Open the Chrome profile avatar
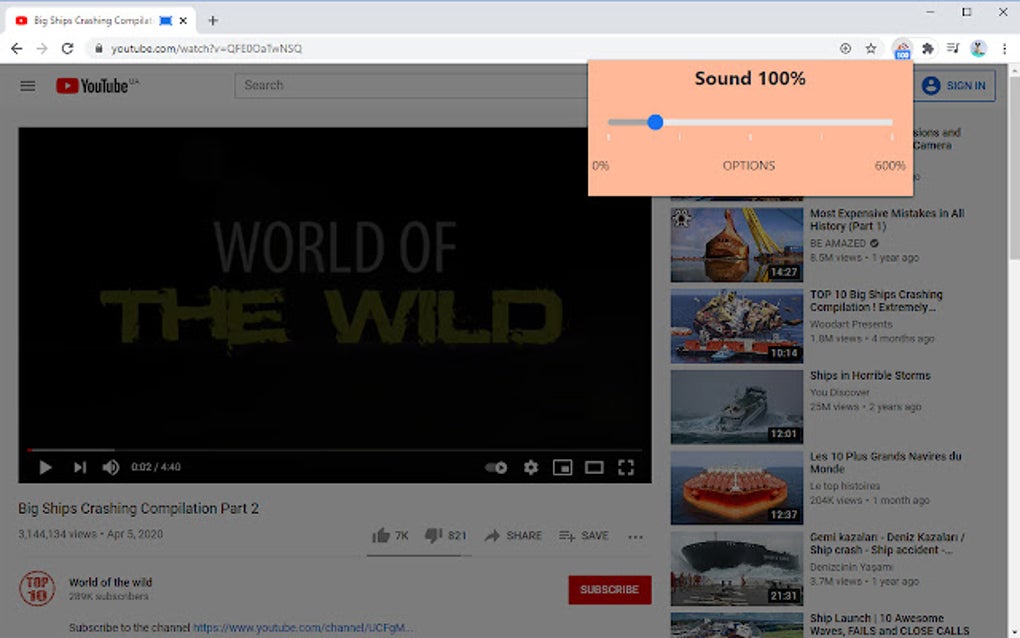Screen dimensions: 1020x638 [x=978, y=48]
